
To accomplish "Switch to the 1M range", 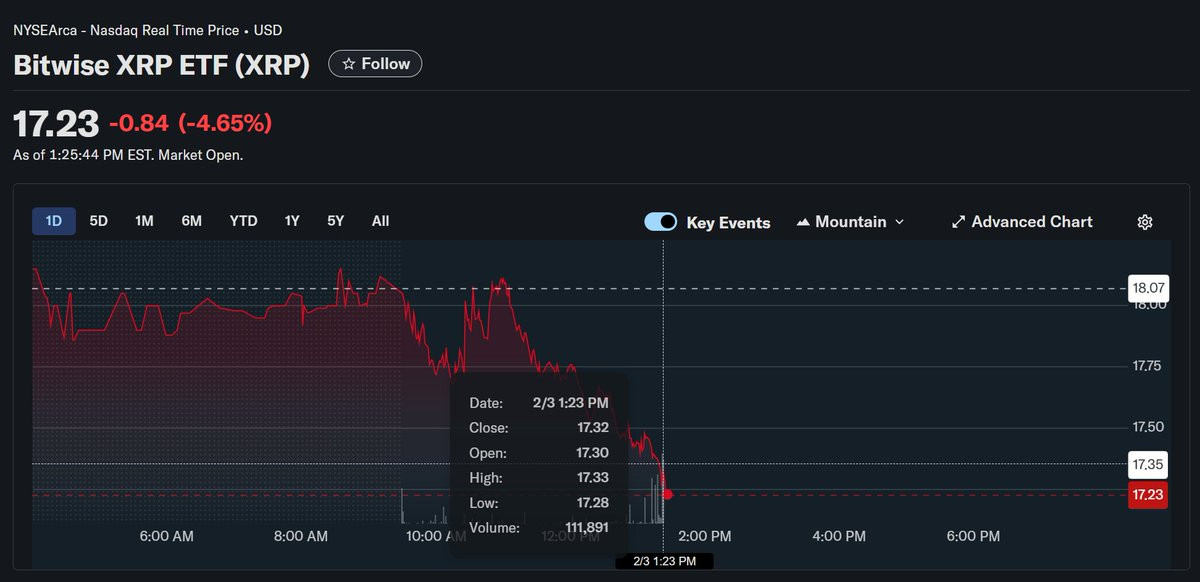I will (x=144, y=221).
